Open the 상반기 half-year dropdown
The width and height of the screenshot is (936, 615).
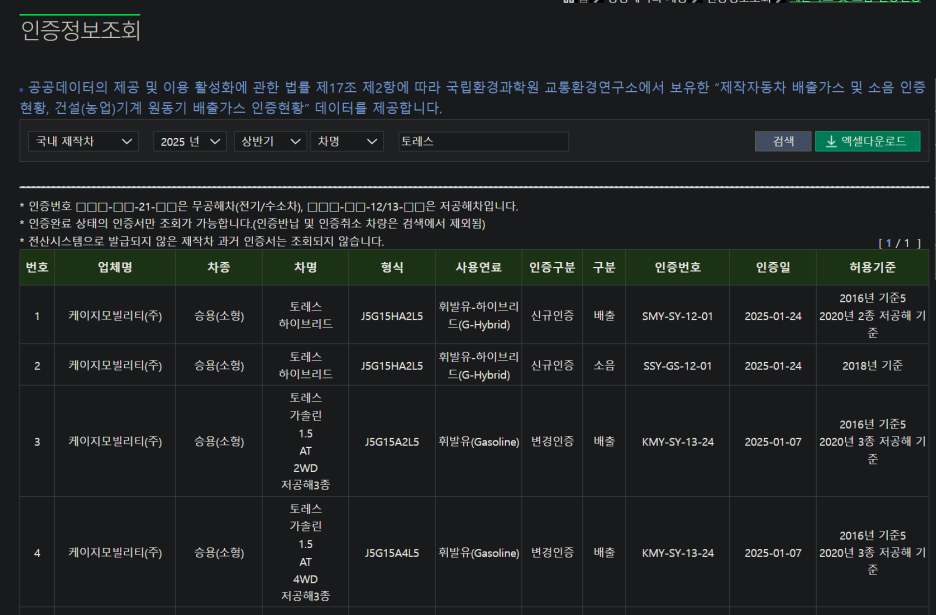point(270,142)
